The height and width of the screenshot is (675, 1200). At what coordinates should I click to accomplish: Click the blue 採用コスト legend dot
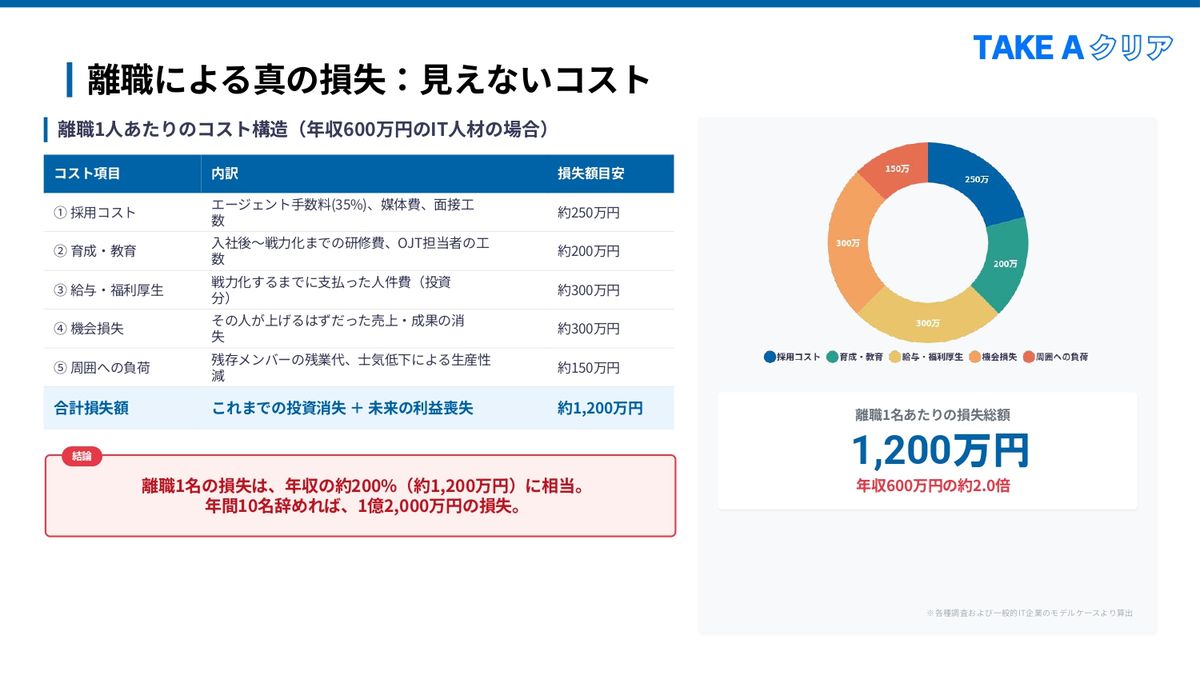point(769,356)
